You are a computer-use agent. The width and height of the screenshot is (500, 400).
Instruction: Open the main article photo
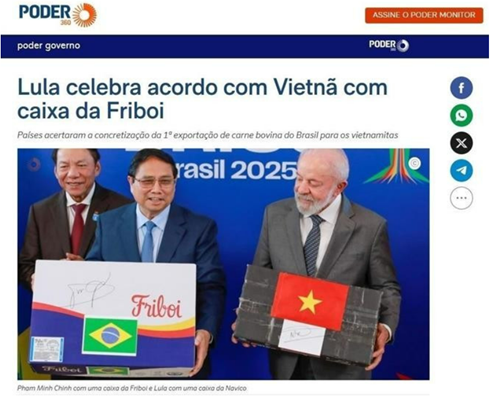[223, 264]
